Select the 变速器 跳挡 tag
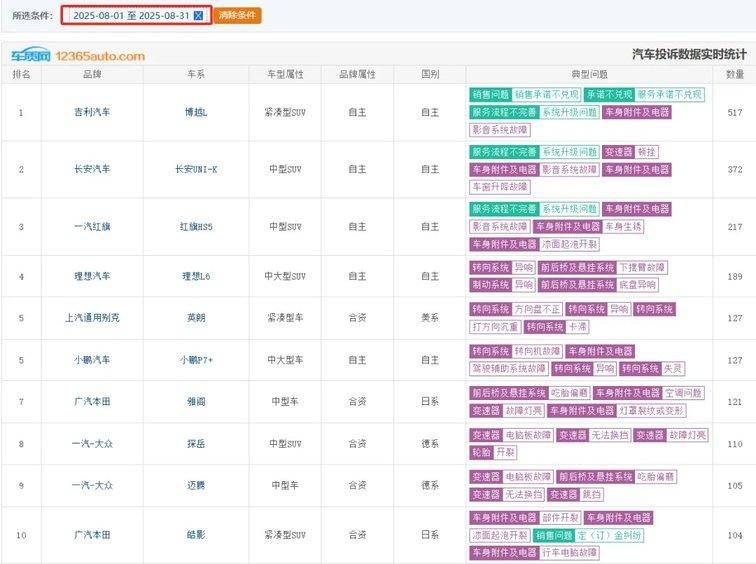The width and height of the screenshot is (756, 564). pyautogui.click(x=575, y=495)
